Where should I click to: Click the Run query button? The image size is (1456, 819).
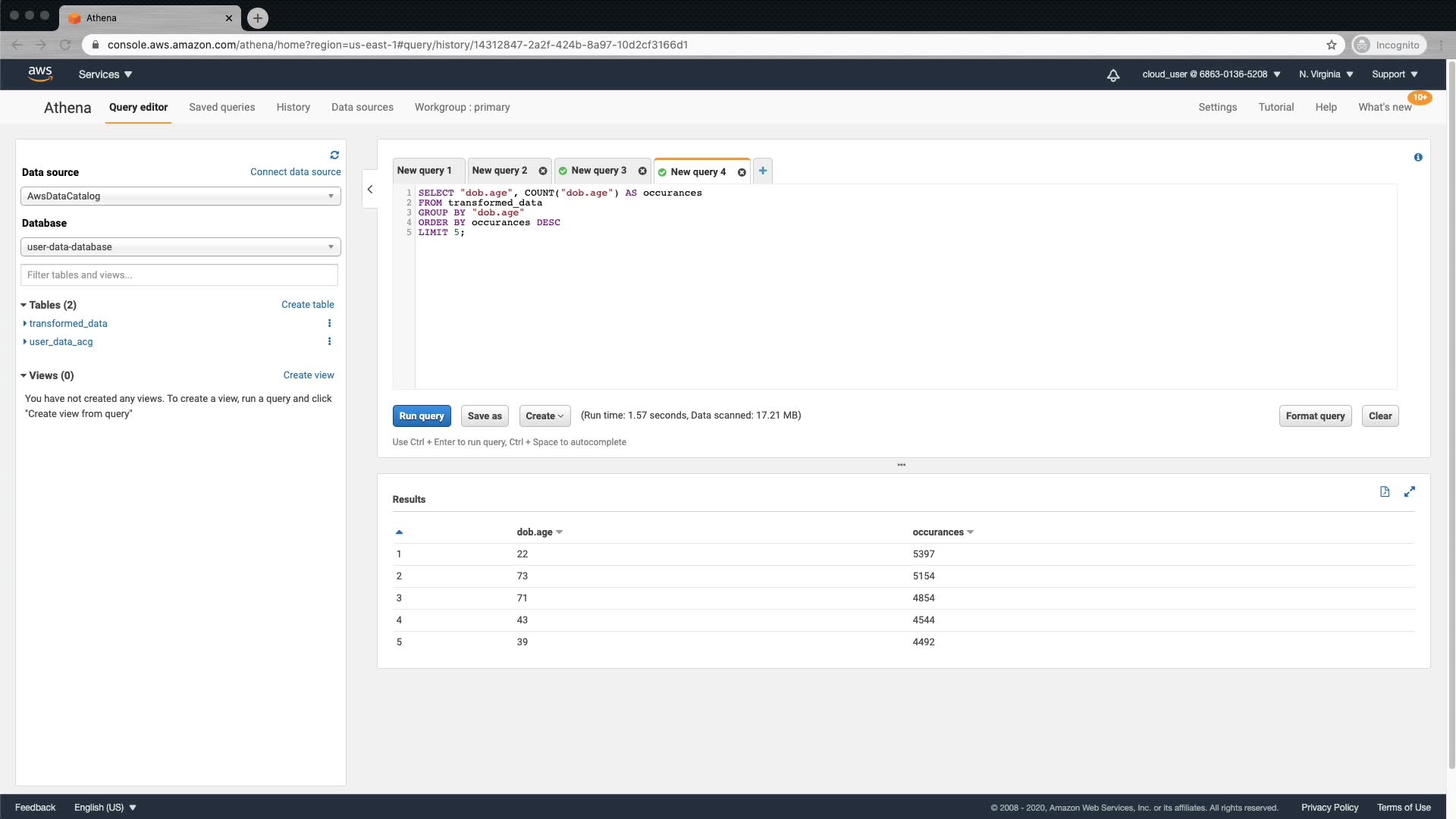tap(422, 416)
